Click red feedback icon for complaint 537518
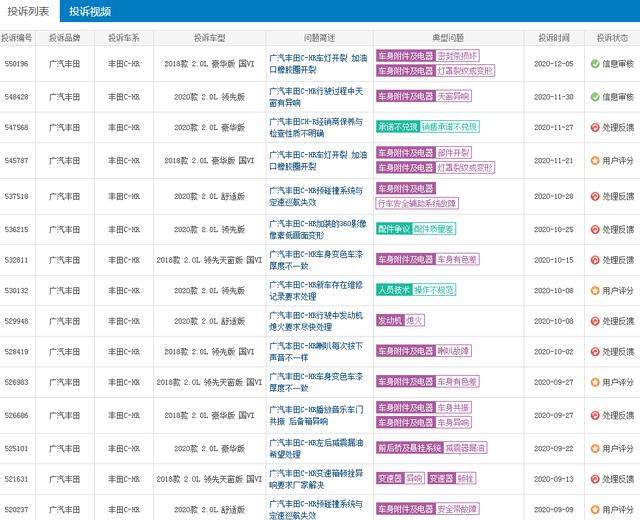 pos(595,196)
